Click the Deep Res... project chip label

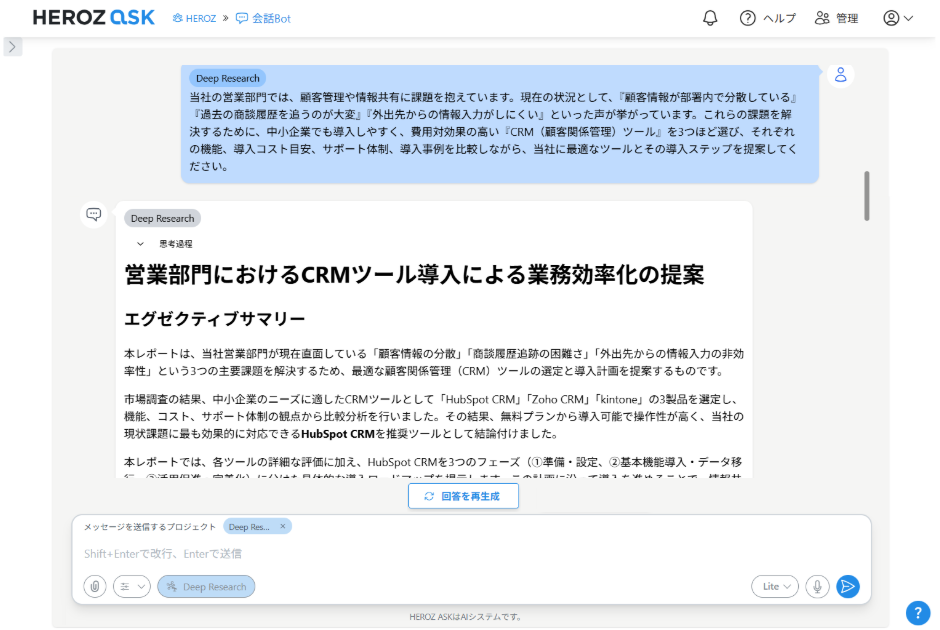(x=249, y=527)
